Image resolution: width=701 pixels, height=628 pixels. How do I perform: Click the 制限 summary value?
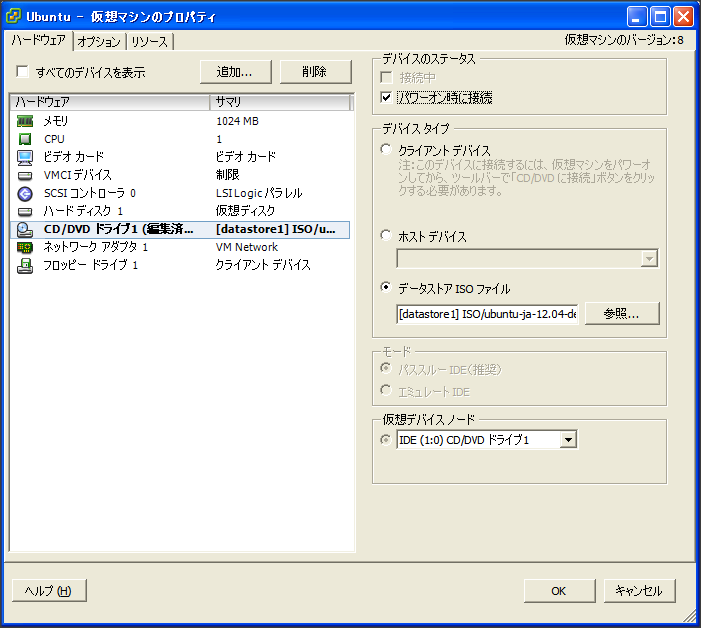228,175
